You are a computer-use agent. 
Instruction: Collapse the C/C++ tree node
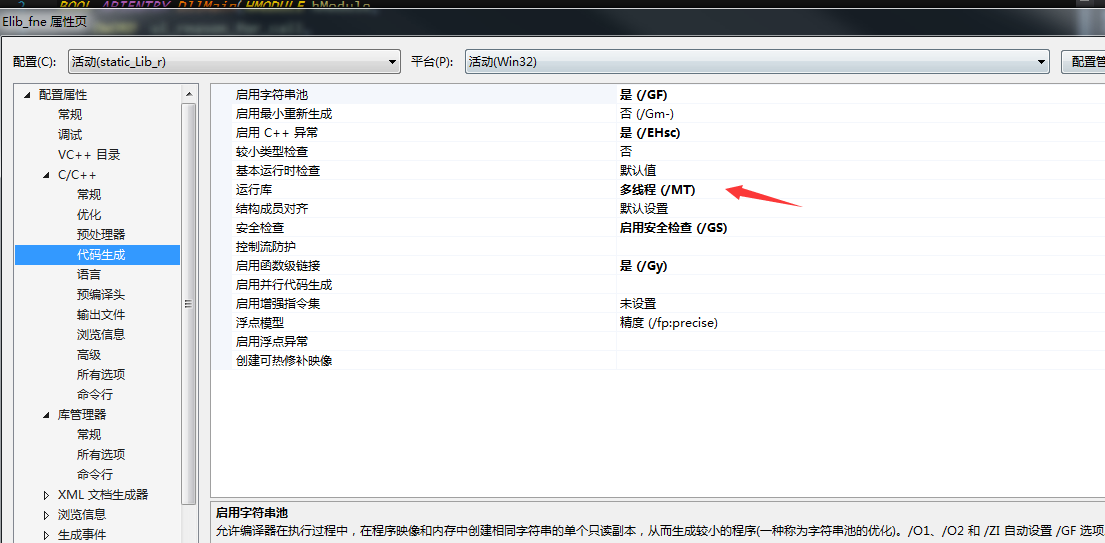(x=47, y=175)
